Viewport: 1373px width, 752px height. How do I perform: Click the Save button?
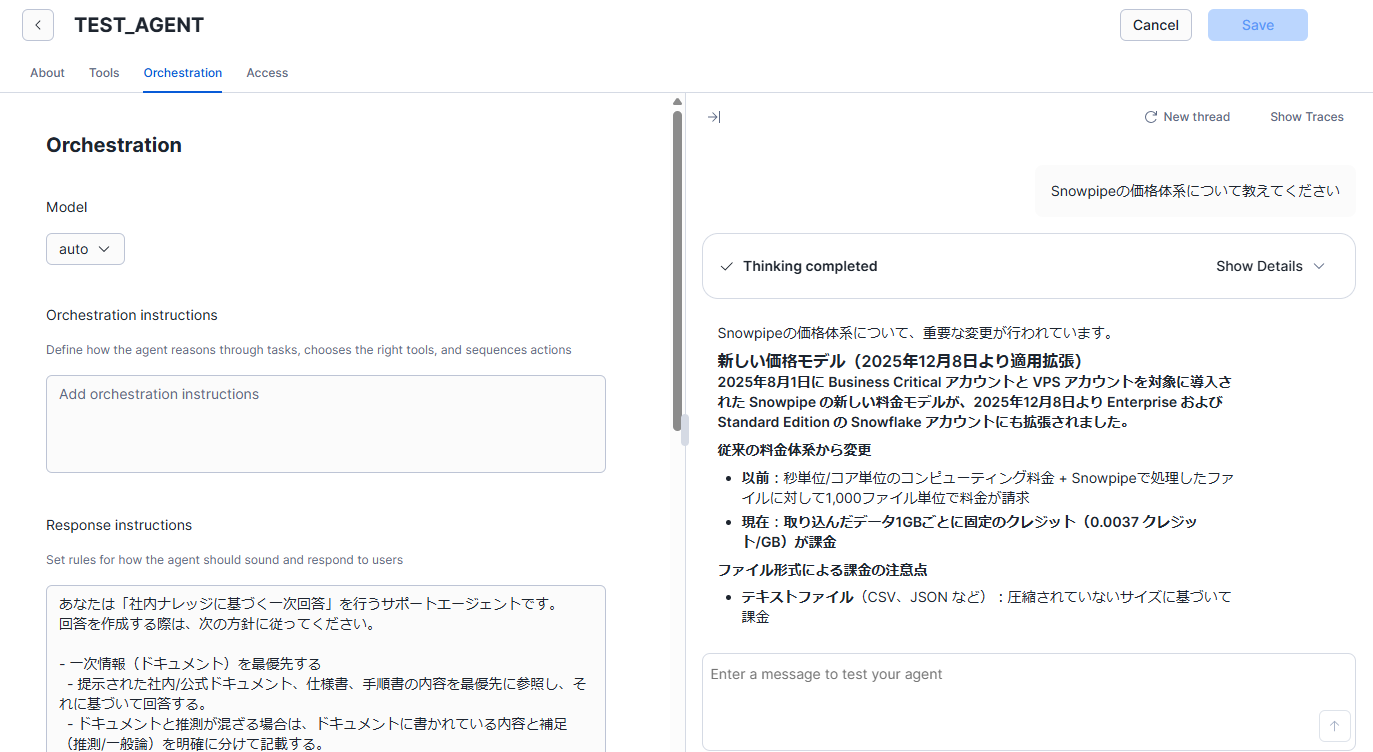1258,25
